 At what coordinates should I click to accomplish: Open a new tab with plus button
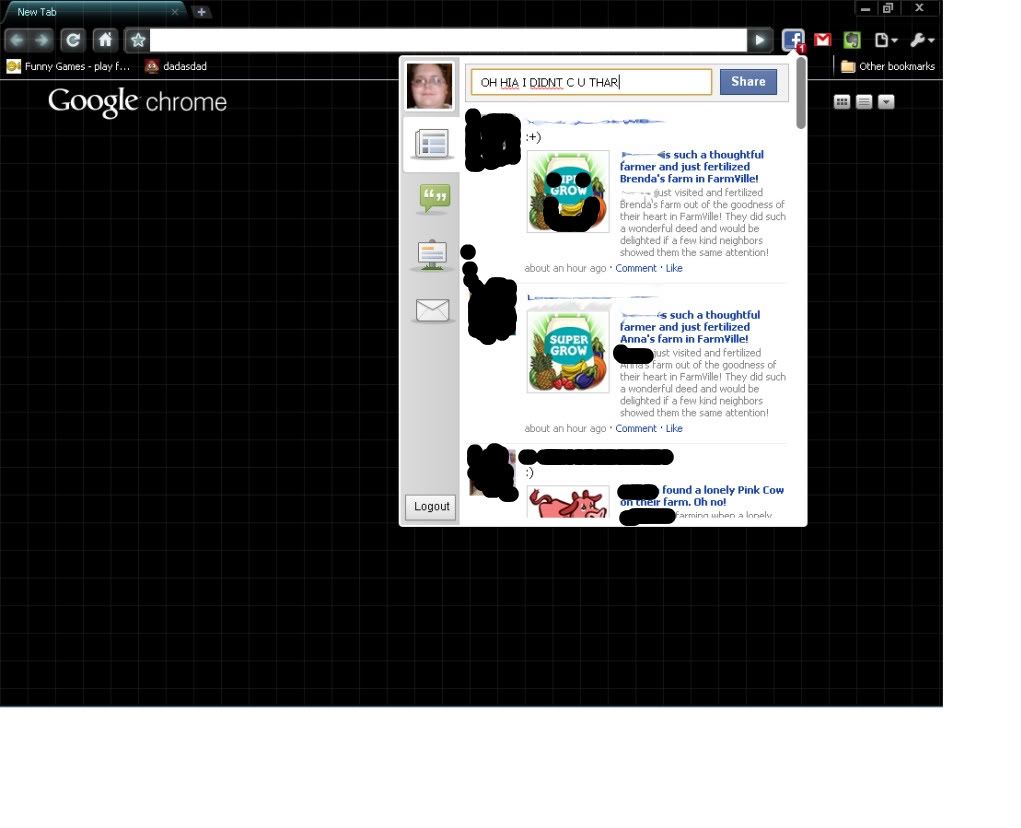click(x=201, y=12)
